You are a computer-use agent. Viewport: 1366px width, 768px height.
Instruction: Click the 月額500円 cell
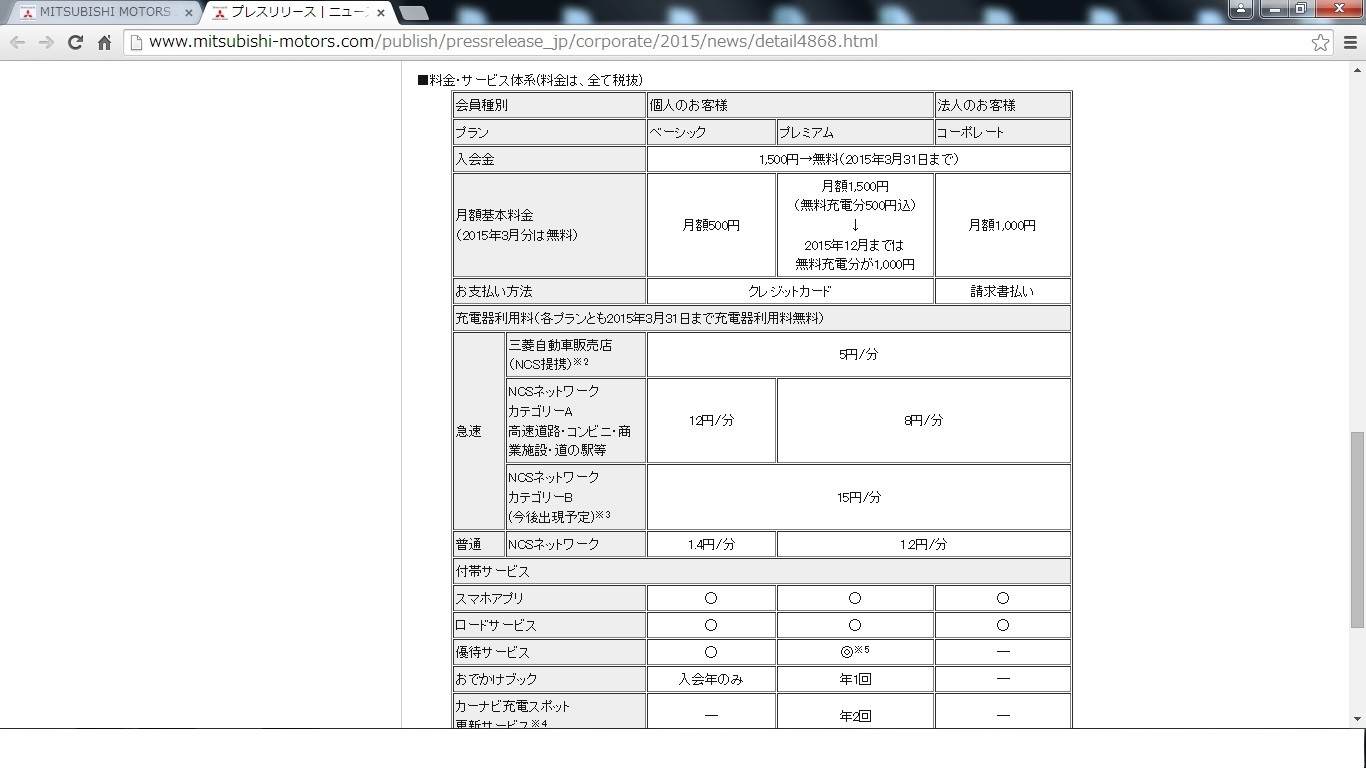(711, 225)
